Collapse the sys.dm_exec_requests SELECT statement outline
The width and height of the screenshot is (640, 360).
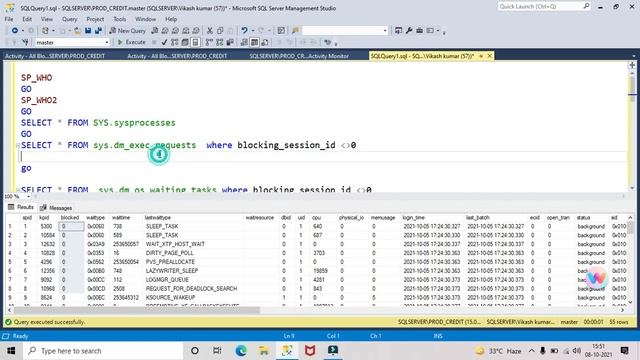click(x=18, y=145)
